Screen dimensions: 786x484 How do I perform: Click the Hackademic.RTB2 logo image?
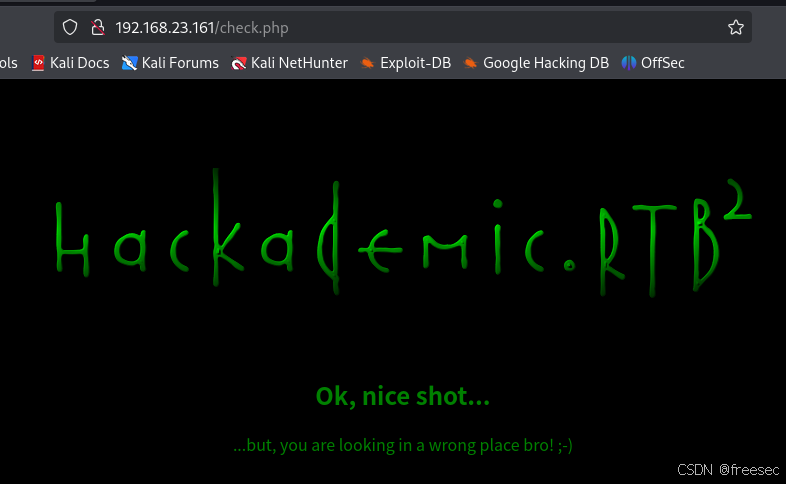[x=403, y=233]
